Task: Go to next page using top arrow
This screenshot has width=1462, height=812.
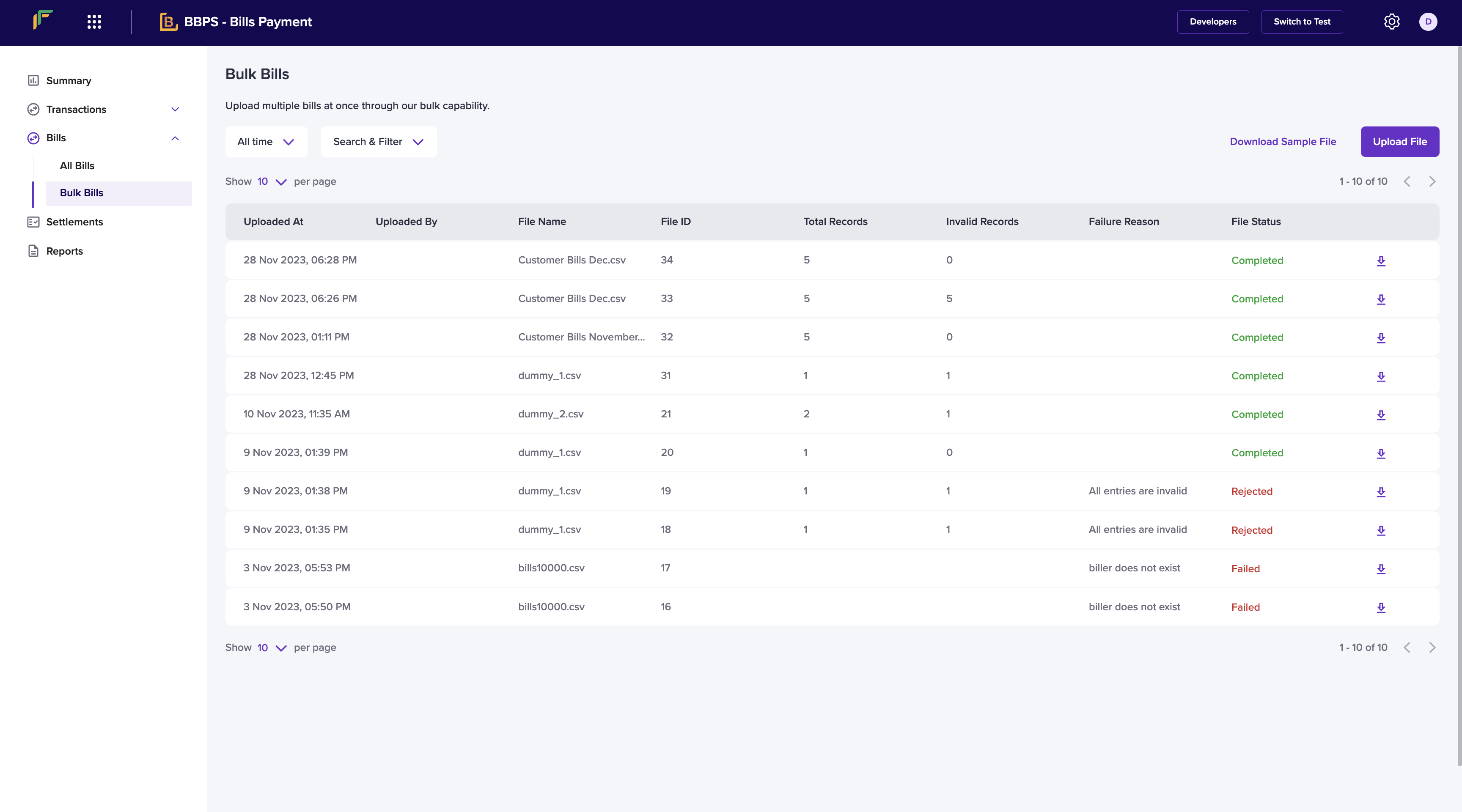Action: tap(1432, 181)
